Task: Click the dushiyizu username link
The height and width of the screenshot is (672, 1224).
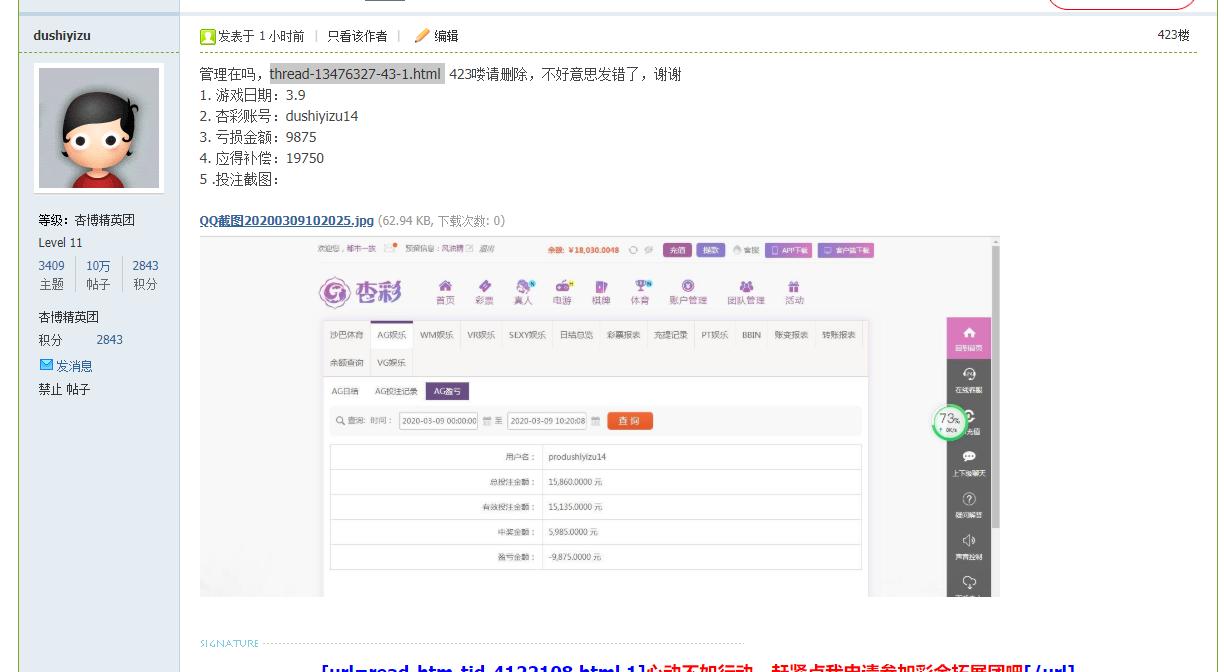Action: (62, 35)
